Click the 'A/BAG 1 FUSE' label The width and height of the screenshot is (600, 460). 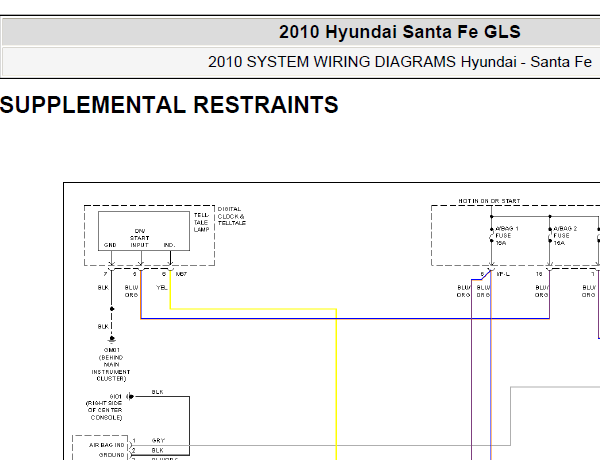507,235
